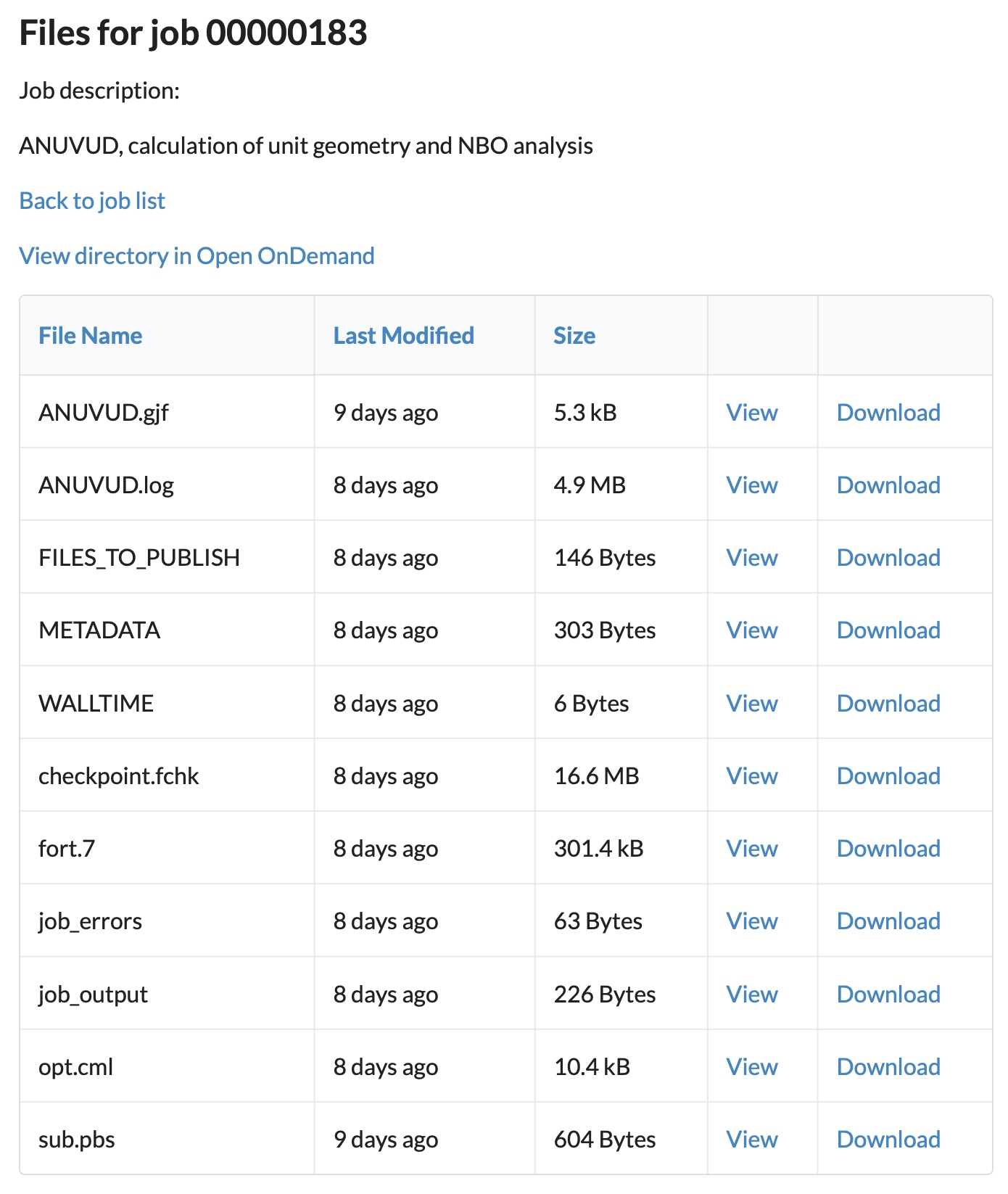
Task: View the ANUVUD.gjf file
Action: point(751,413)
